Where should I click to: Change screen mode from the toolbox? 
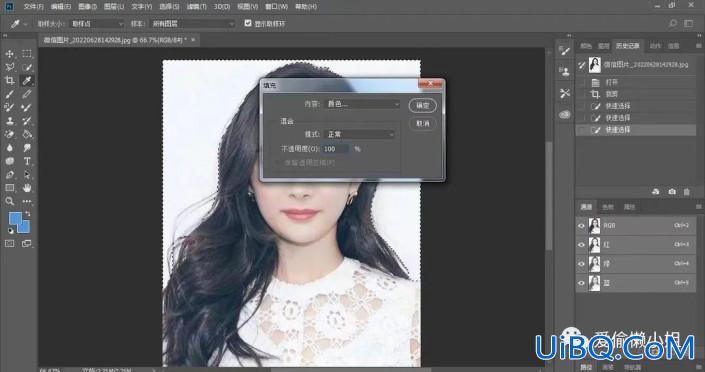click(x=27, y=243)
